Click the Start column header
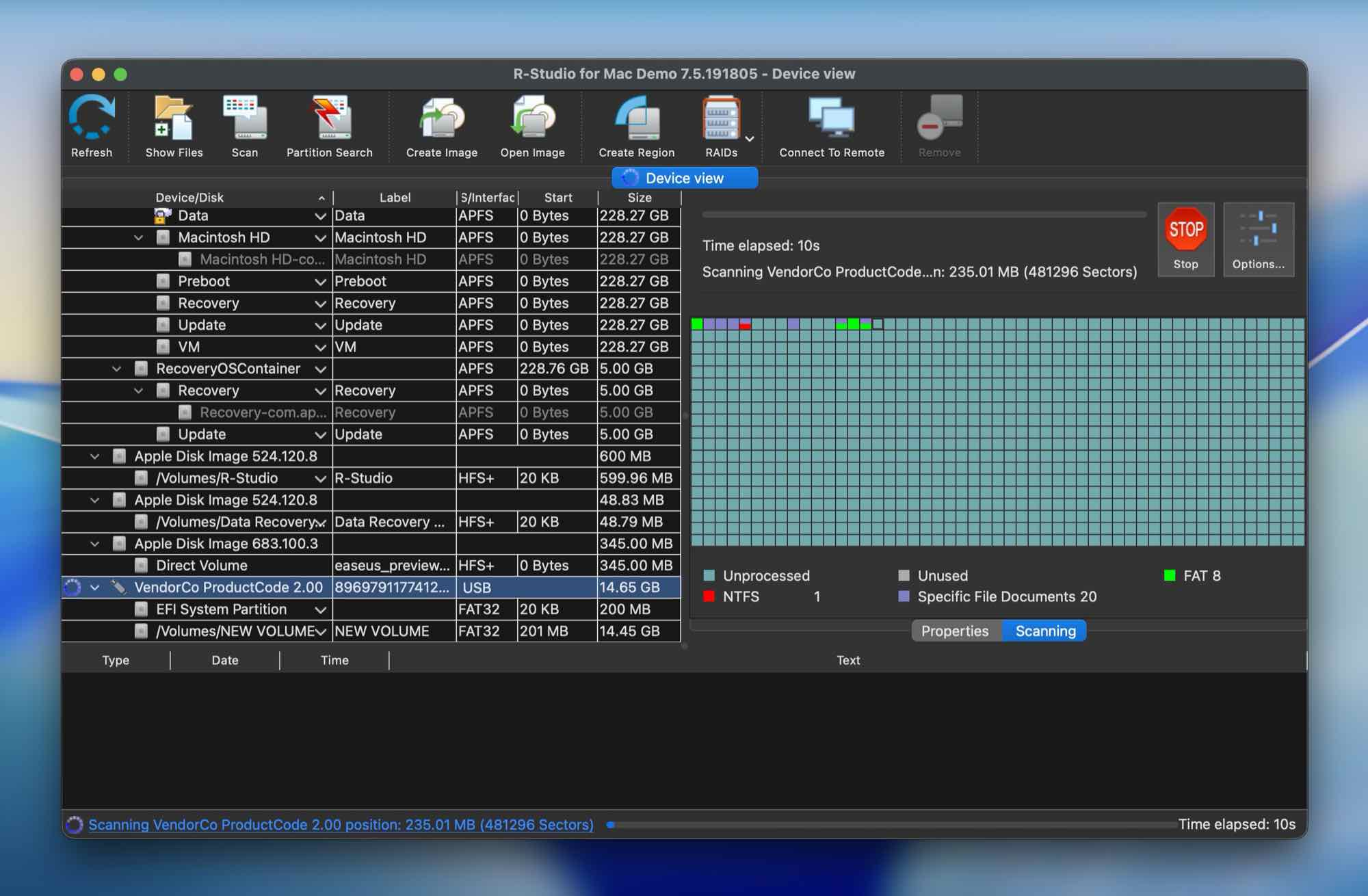This screenshot has height=896, width=1368. click(558, 198)
